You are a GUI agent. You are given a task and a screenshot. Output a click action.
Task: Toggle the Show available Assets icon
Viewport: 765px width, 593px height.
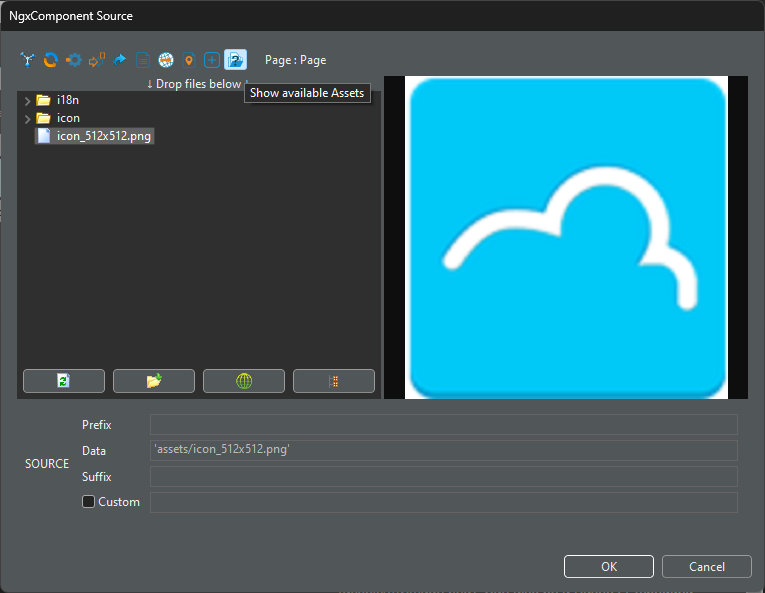pyautogui.click(x=235, y=60)
